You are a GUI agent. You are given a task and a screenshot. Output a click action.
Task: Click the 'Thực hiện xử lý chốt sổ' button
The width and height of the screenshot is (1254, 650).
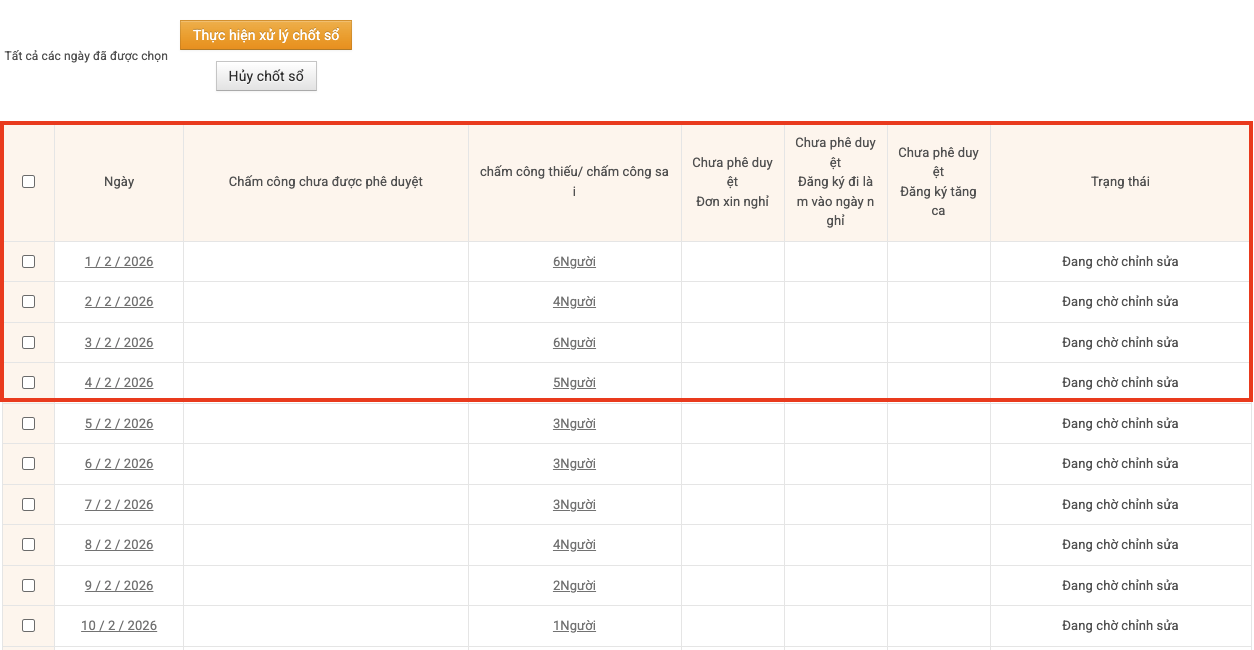266,35
